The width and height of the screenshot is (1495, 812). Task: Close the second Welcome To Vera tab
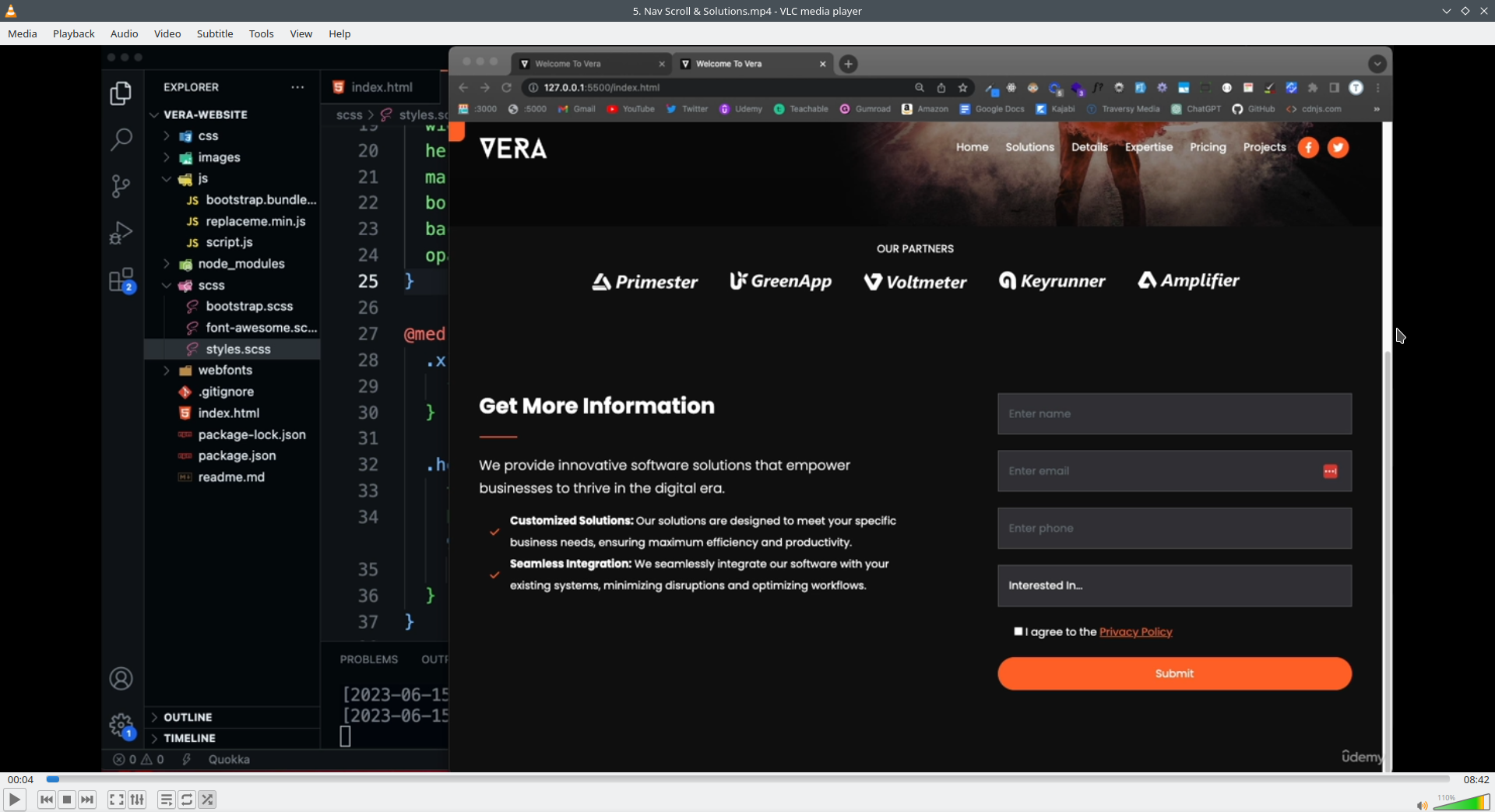(822, 64)
